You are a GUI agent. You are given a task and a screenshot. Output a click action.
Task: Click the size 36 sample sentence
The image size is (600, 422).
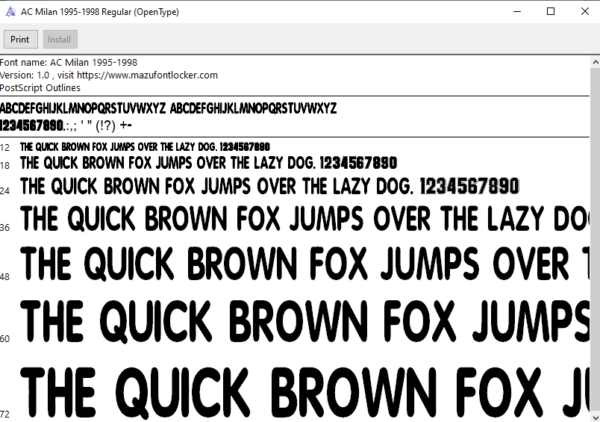click(x=305, y=218)
